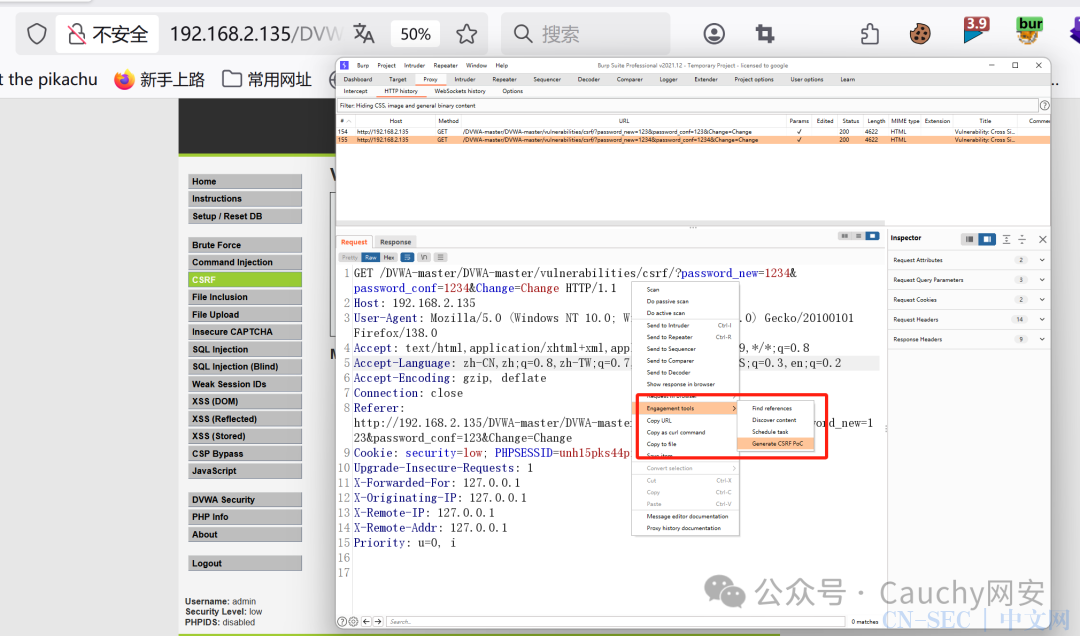This screenshot has width=1080, height=636.
Task: Click Logout in the DVWA sidebar
Action: (245, 563)
